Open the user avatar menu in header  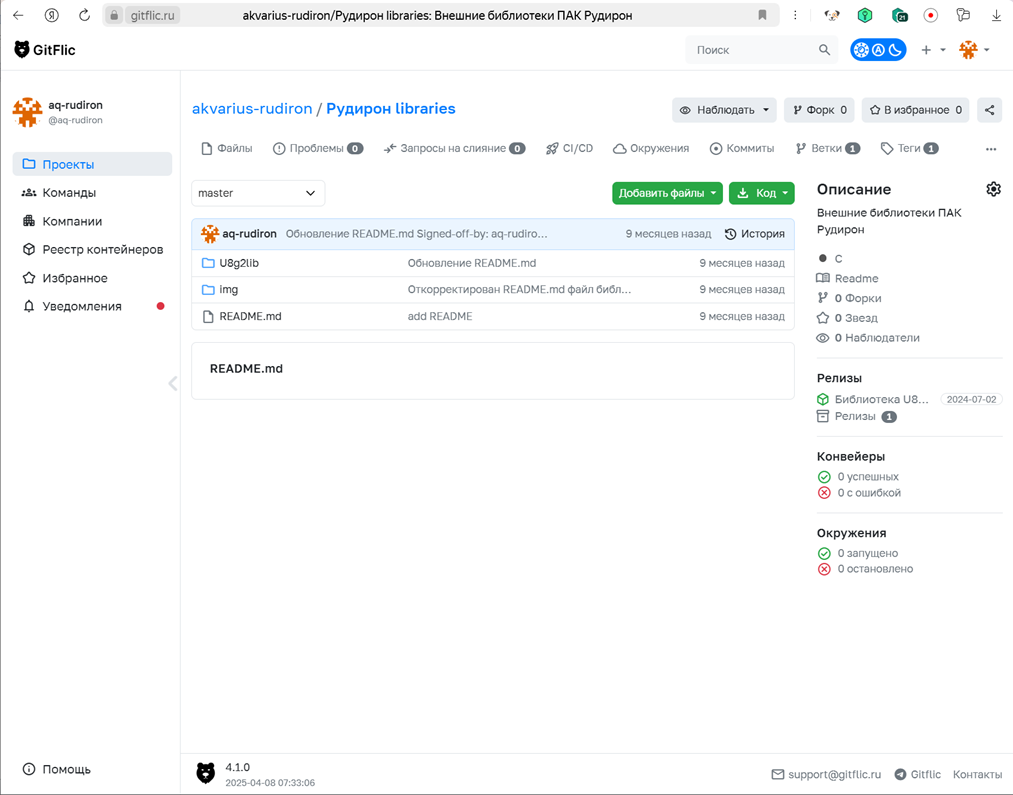tap(974, 50)
